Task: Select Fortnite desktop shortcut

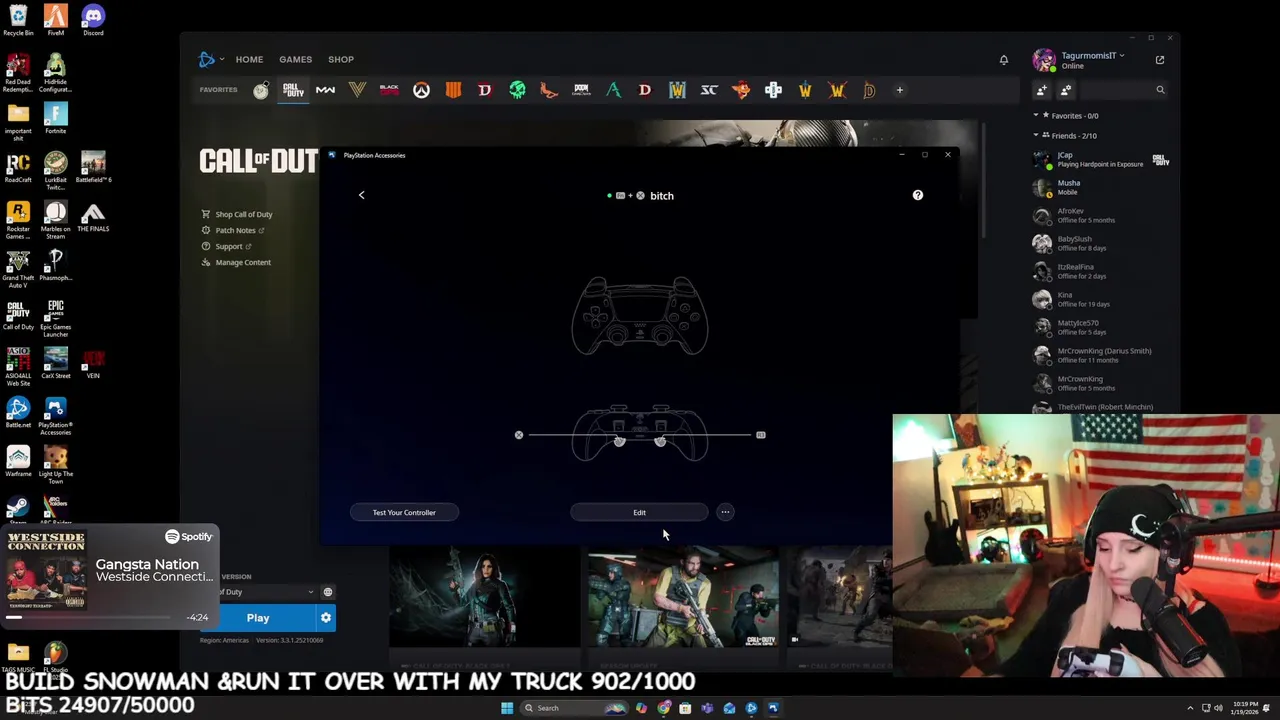Action: (x=55, y=118)
